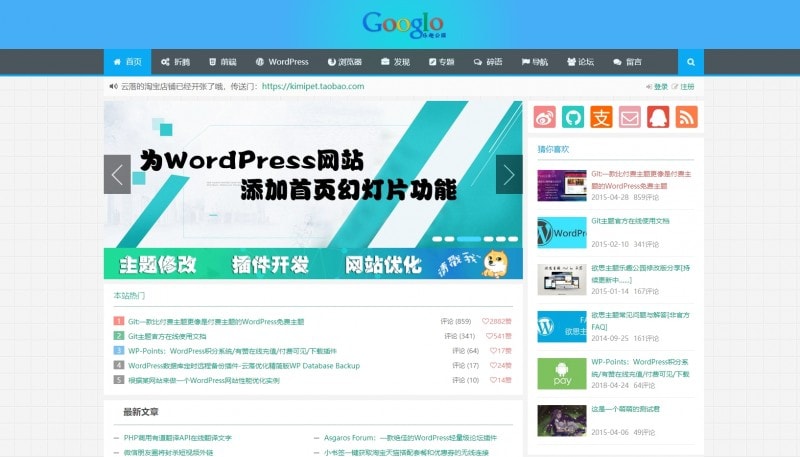The height and width of the screenshot is (457, 800).
Task: Like the post with 541 likes
Action: click(498, 336)
